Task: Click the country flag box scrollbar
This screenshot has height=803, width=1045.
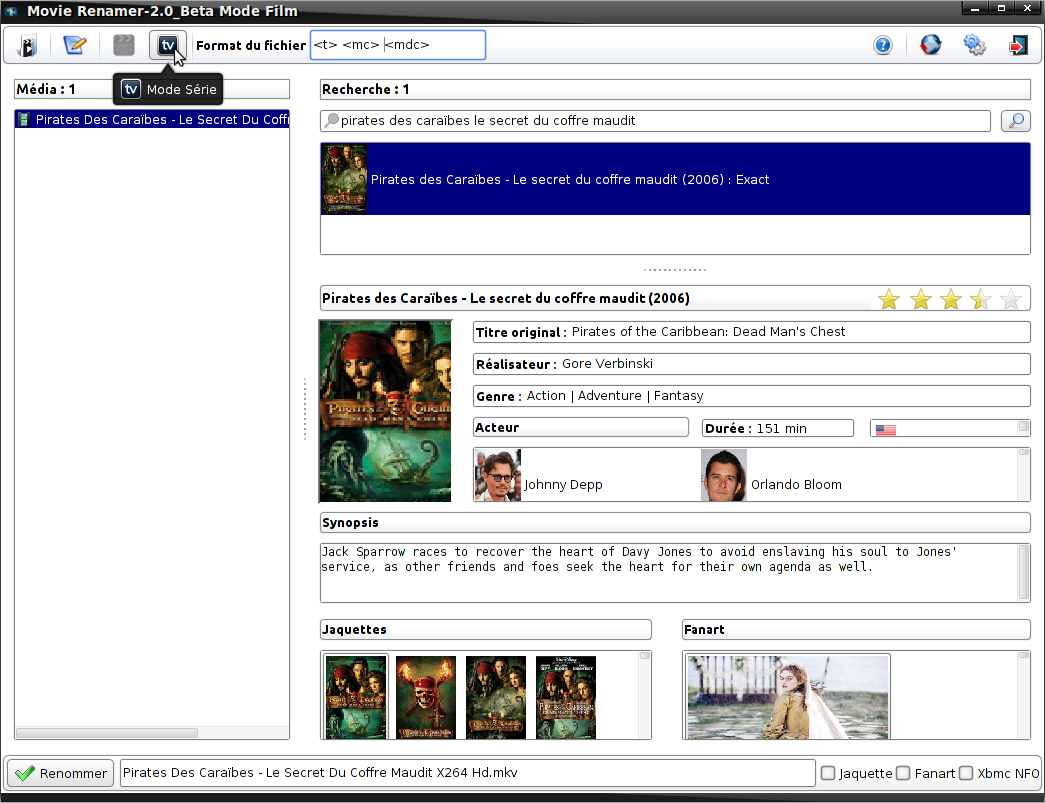Action: click(x=1024, y=427)
